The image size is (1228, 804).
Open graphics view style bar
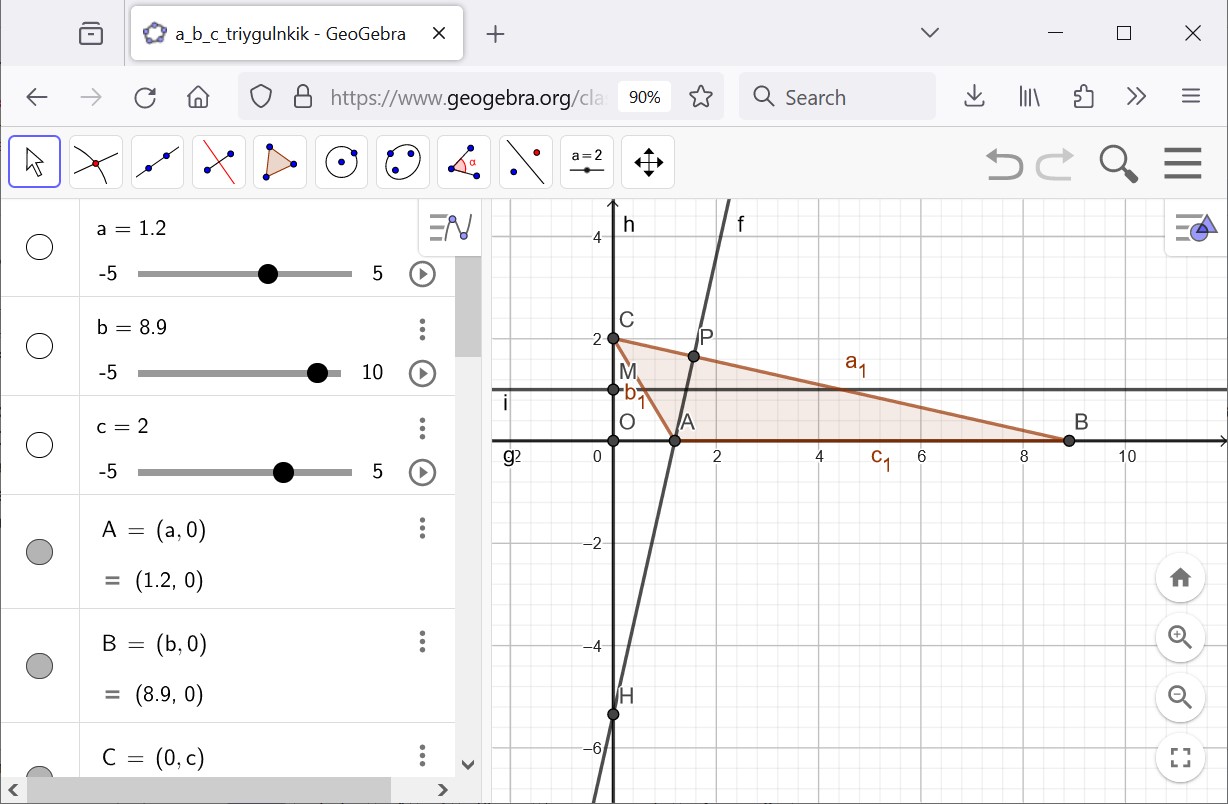pos(1196,228)
